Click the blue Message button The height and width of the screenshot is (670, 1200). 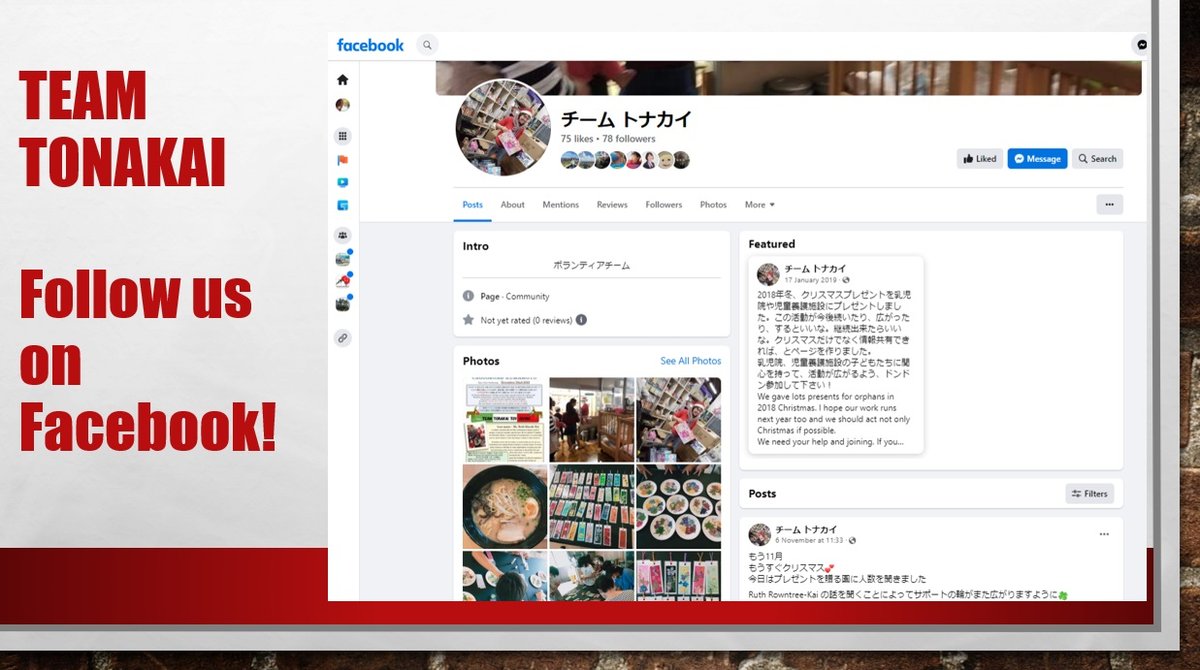1037,159
